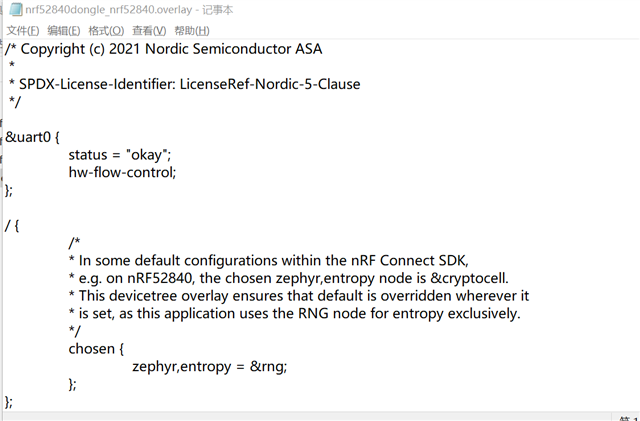Screen dimensions: 640x421
Task: Place cursor at &uart0 node line
Action: coord(32,137)
